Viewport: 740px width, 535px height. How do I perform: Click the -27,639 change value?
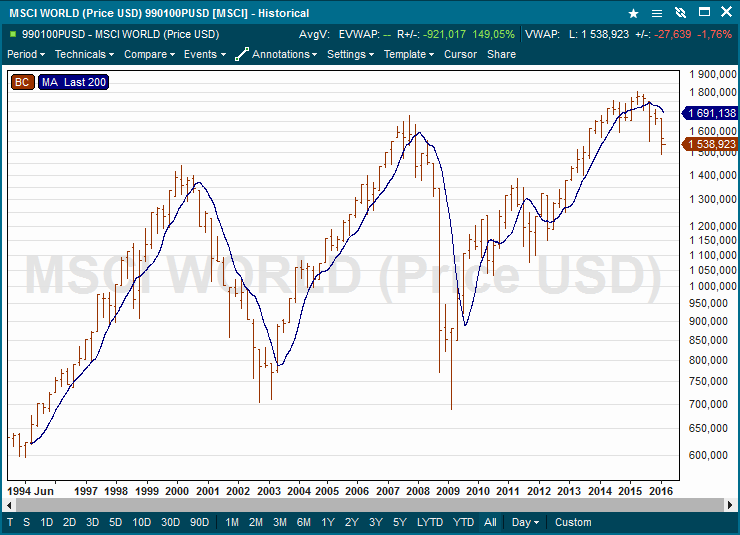(673, 34)
